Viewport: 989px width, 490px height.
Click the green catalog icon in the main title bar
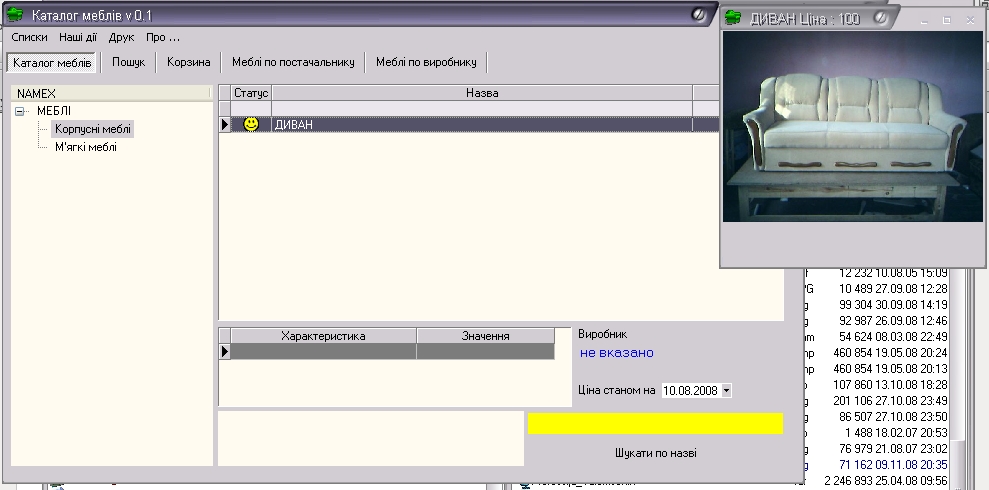pos(15,15)
